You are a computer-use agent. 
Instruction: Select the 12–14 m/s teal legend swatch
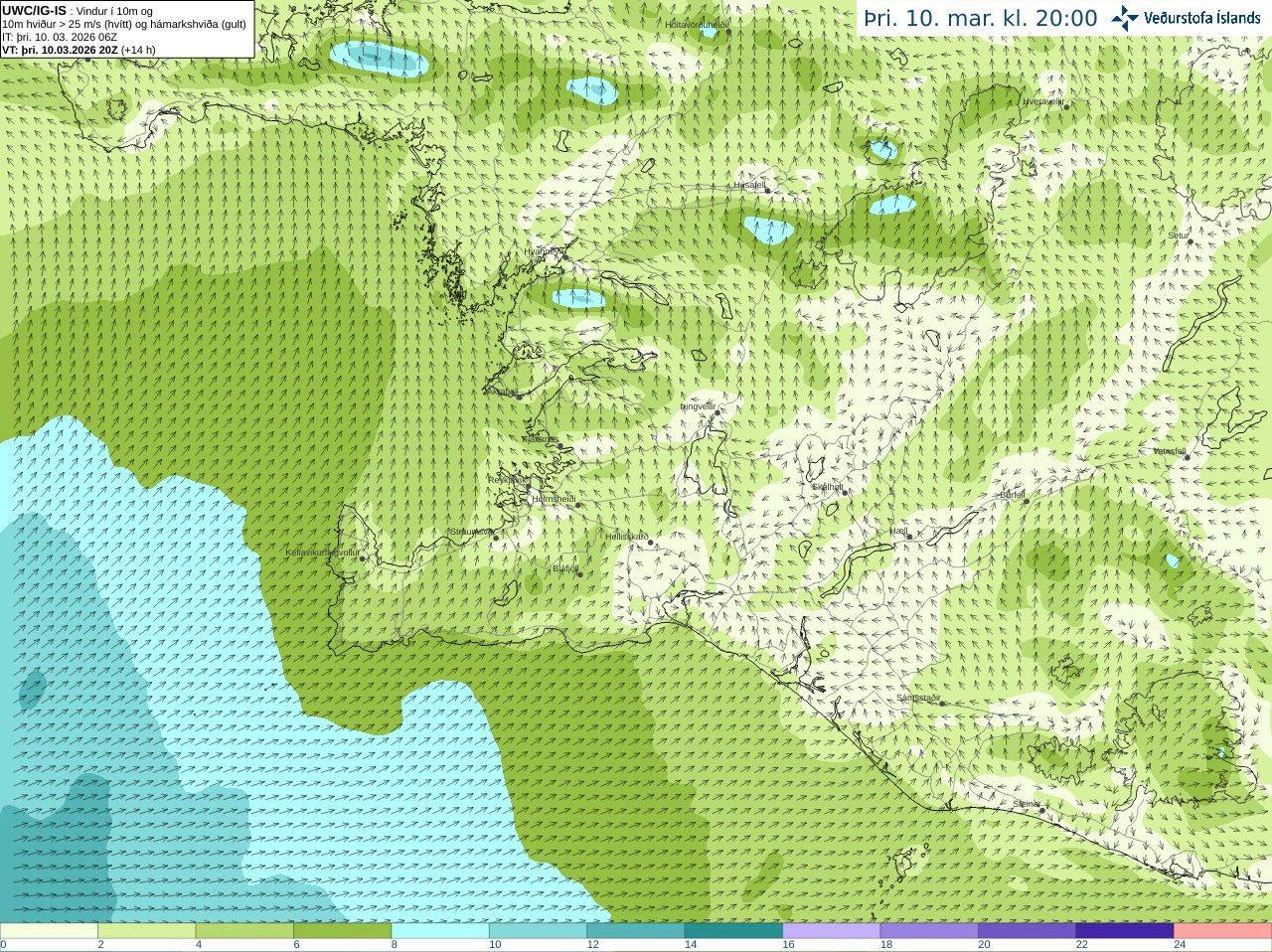coord(636,931)
